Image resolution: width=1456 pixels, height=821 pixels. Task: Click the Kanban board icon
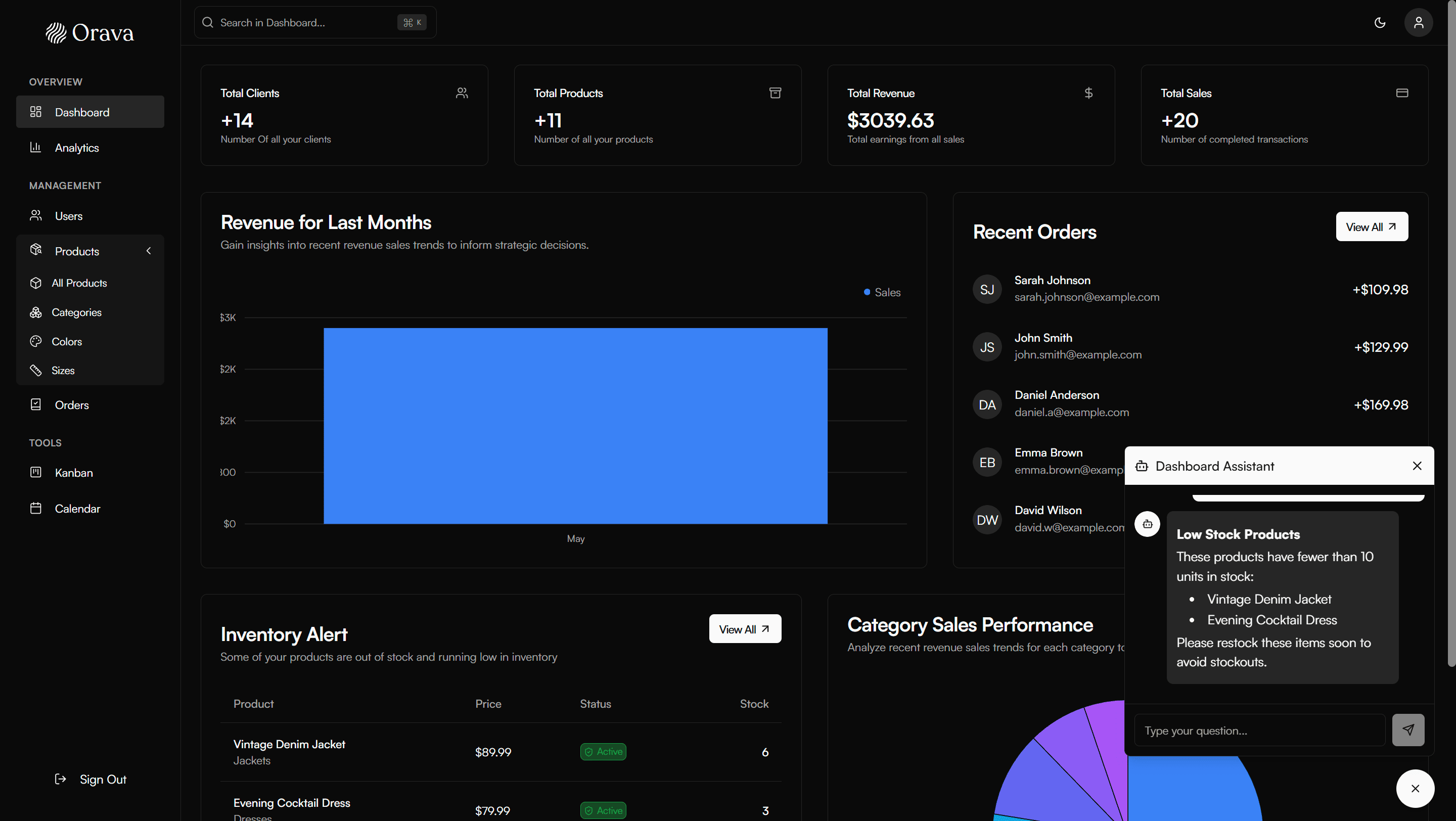pos(35,472)
